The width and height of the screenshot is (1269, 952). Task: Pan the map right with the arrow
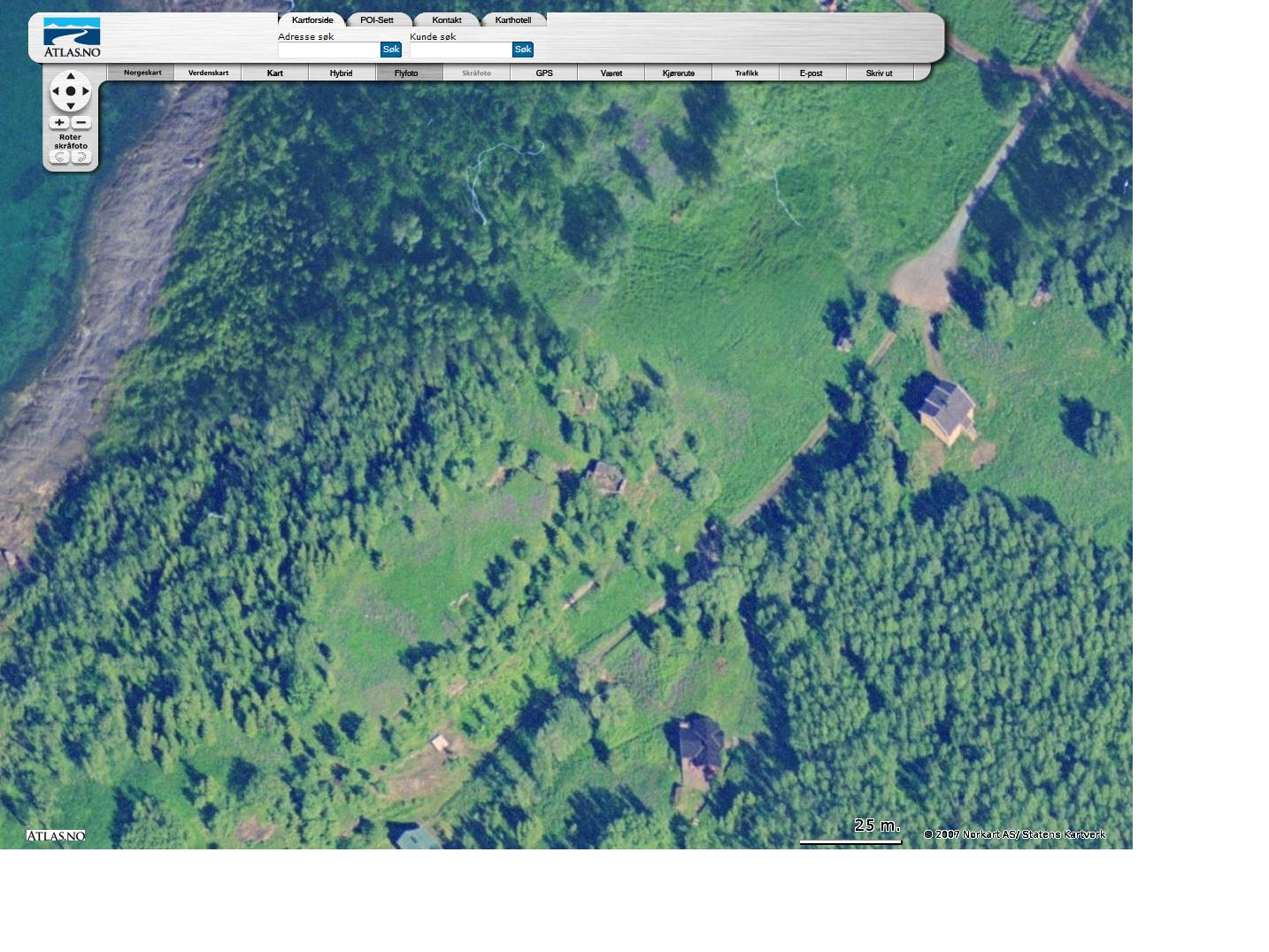tap(86, 91)
